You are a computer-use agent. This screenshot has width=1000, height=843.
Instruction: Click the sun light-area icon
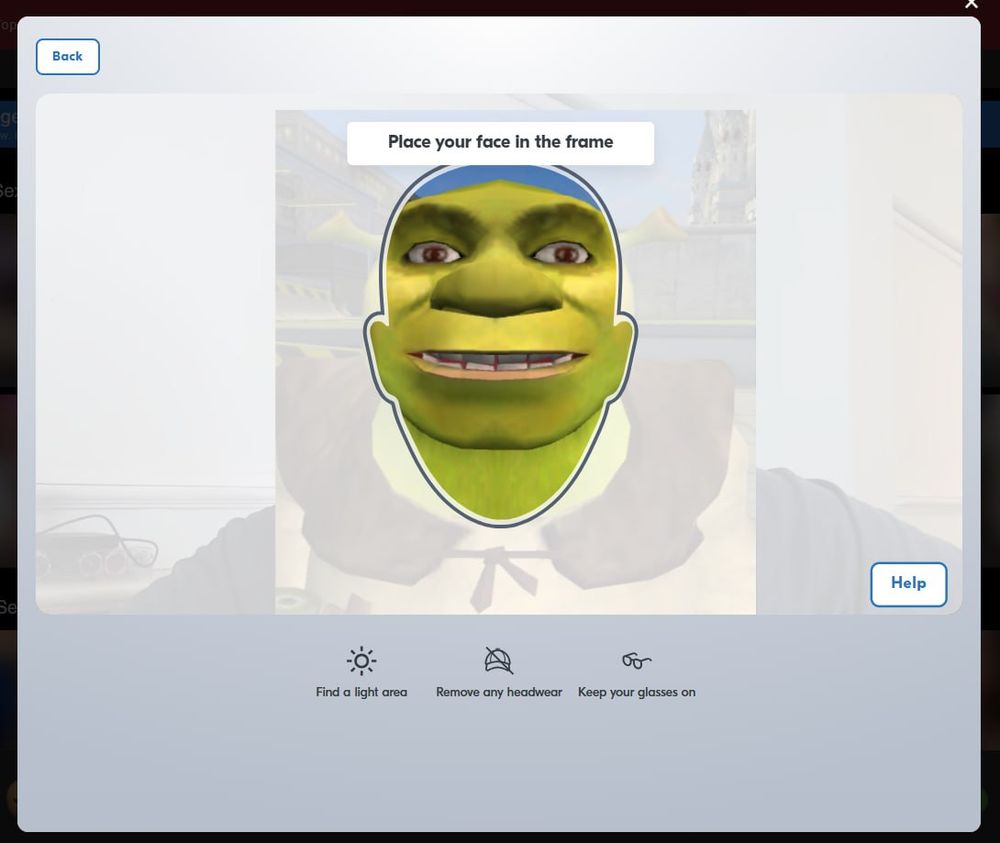[361, 661]
